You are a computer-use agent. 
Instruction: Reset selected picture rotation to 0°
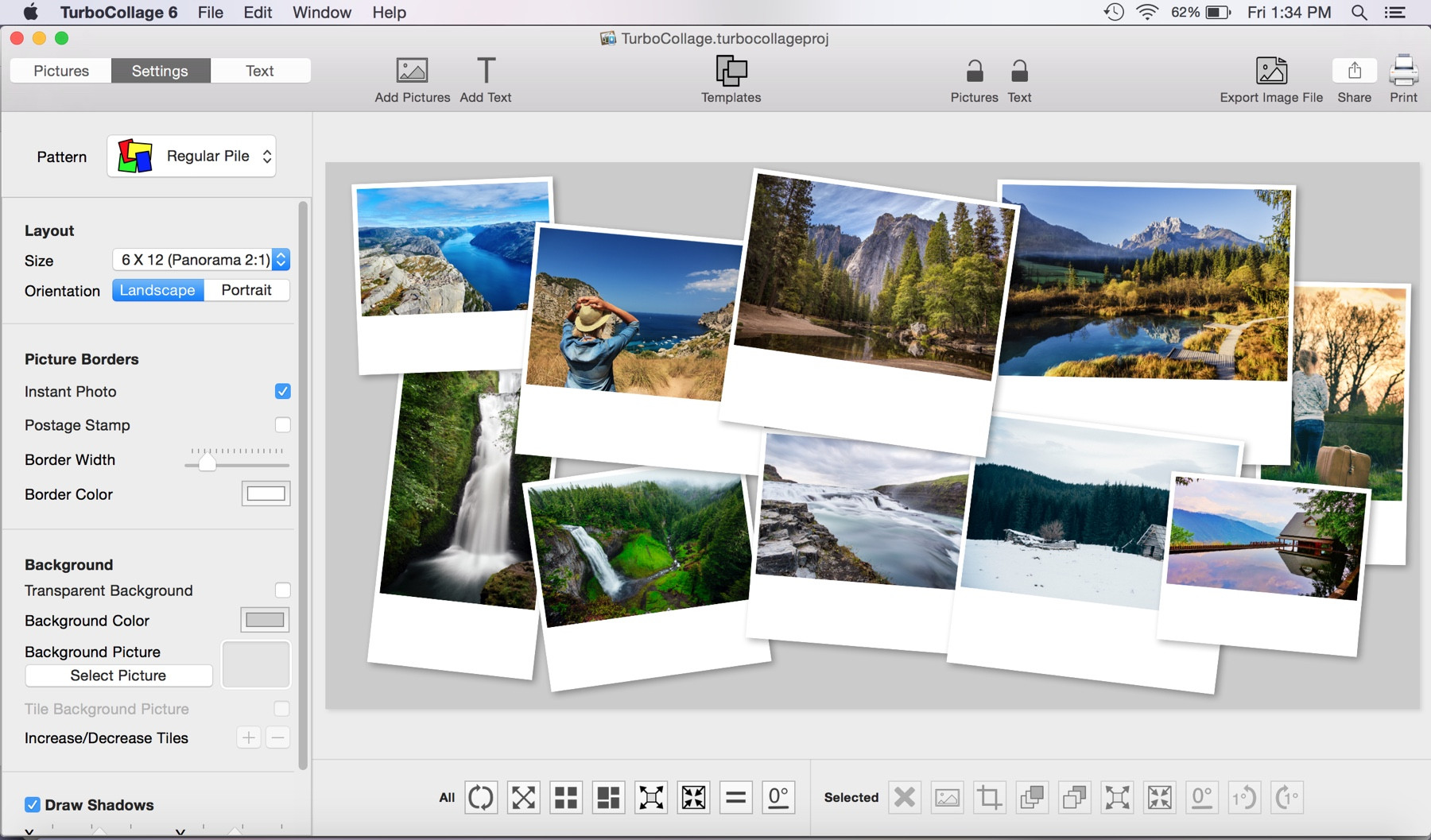click(x=1202, y=797)
